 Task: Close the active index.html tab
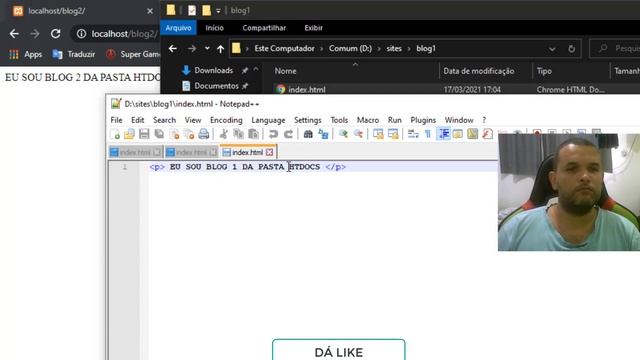(x=269, y=152)
